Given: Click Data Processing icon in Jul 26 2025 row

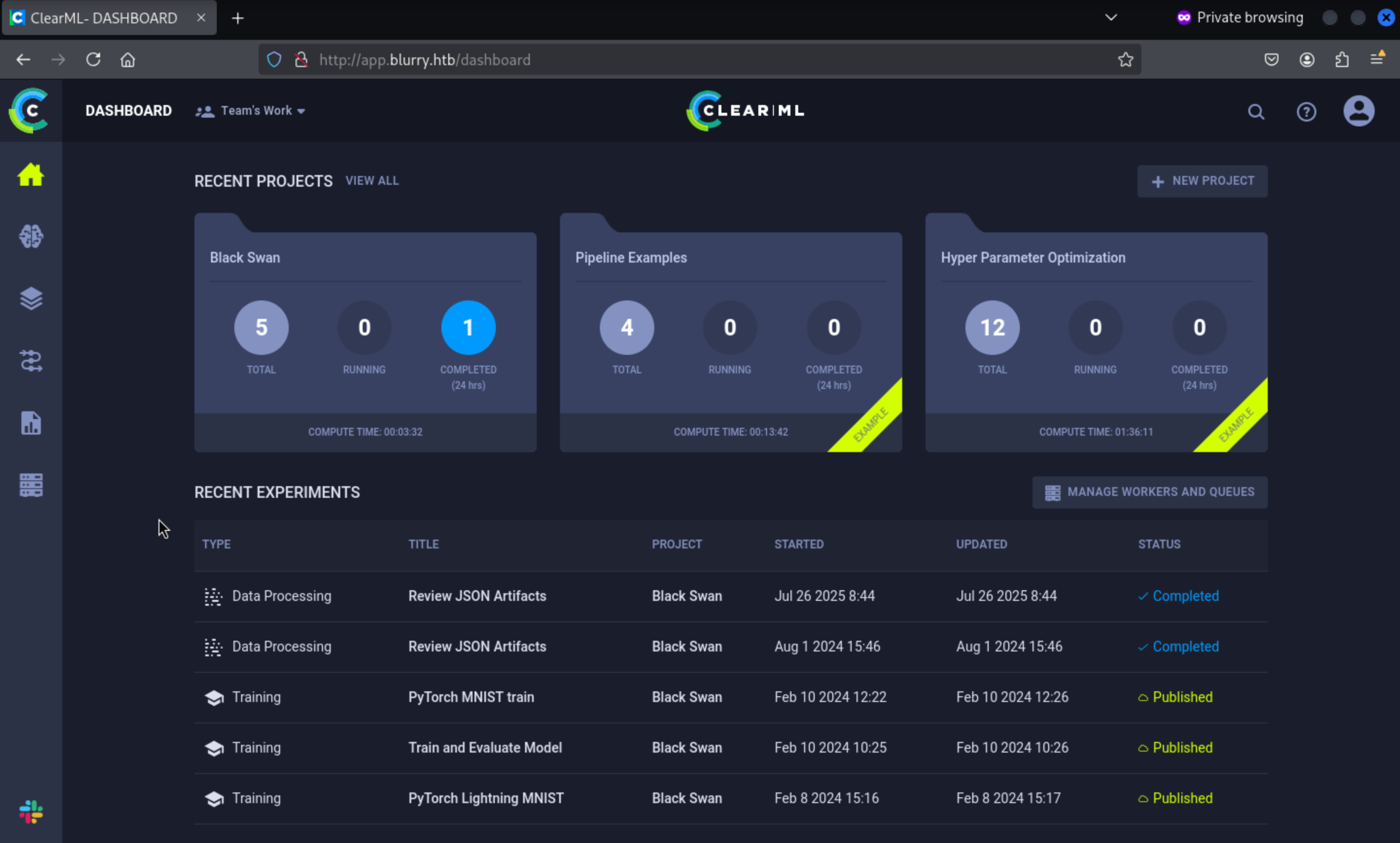Looking at the screenshot, I should [x=213, y=597].
